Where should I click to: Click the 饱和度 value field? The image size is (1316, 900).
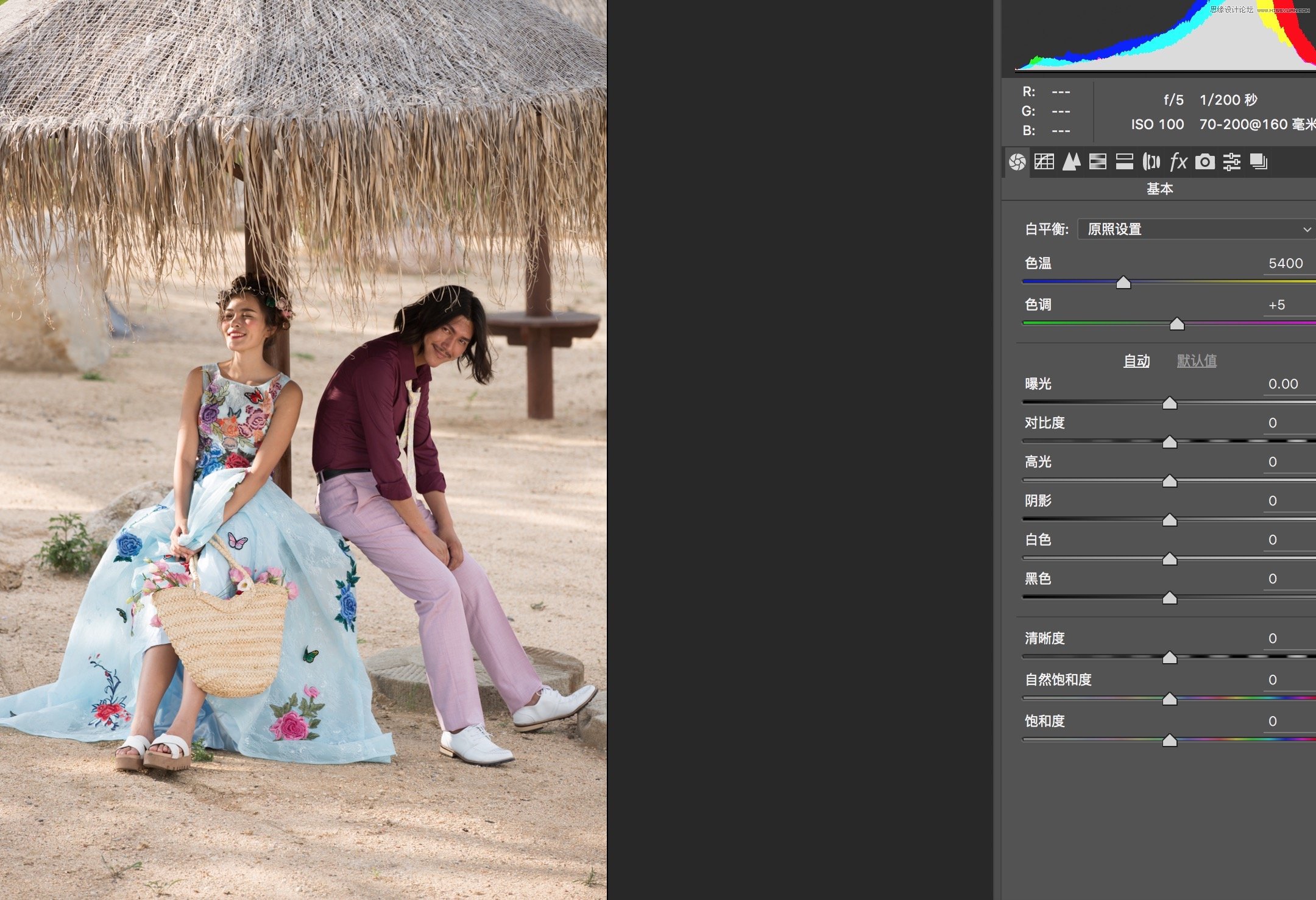click(x=1273, y=721)
